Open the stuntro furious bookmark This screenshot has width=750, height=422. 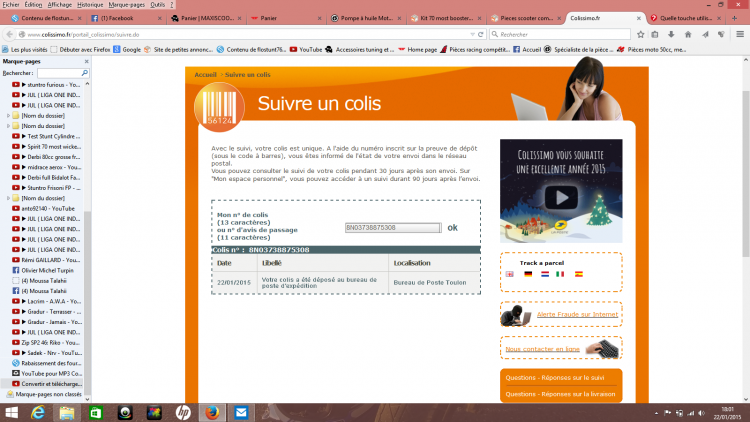[47, 85]
